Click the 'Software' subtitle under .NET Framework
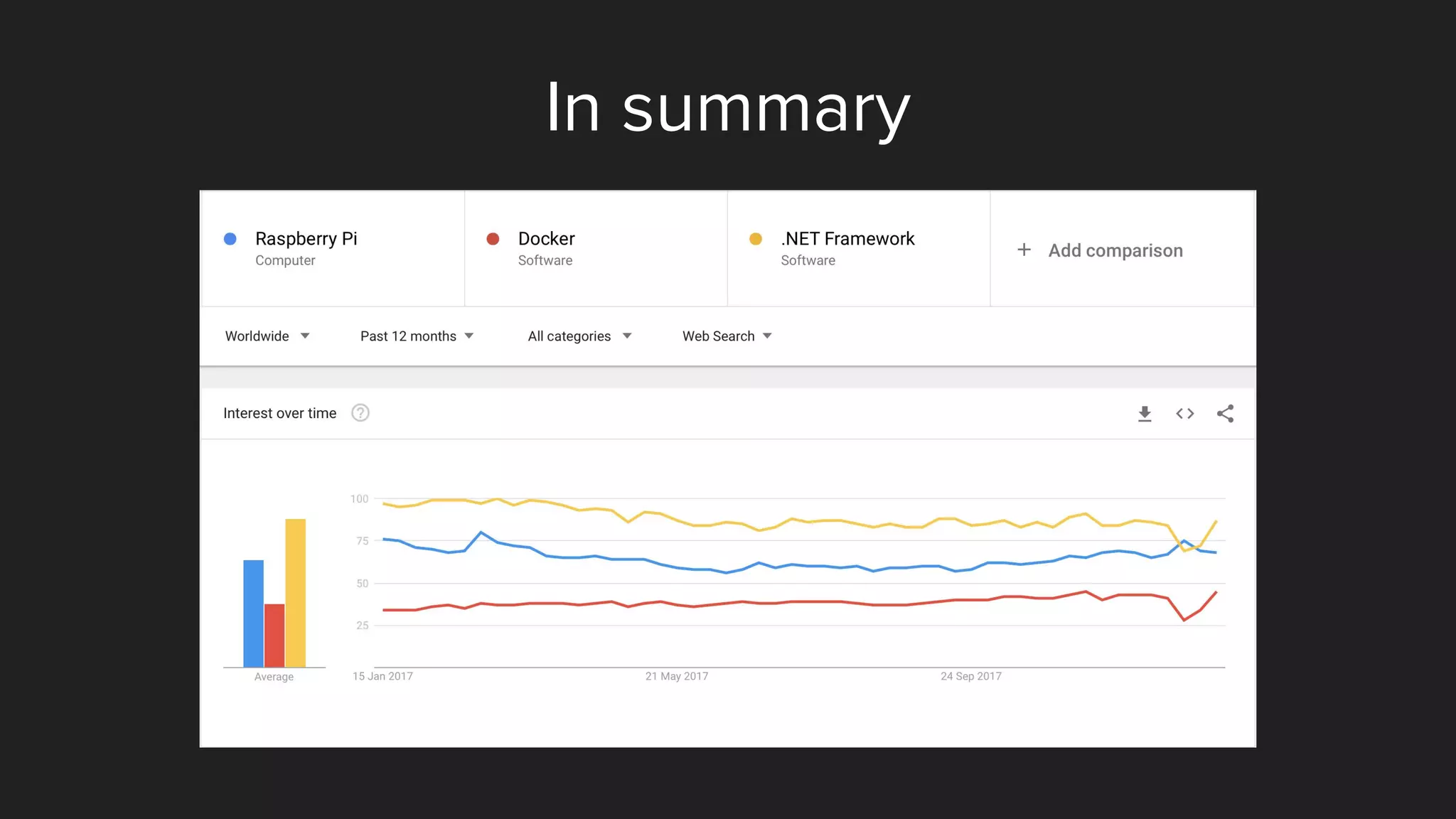 click(x=808, y=260)
